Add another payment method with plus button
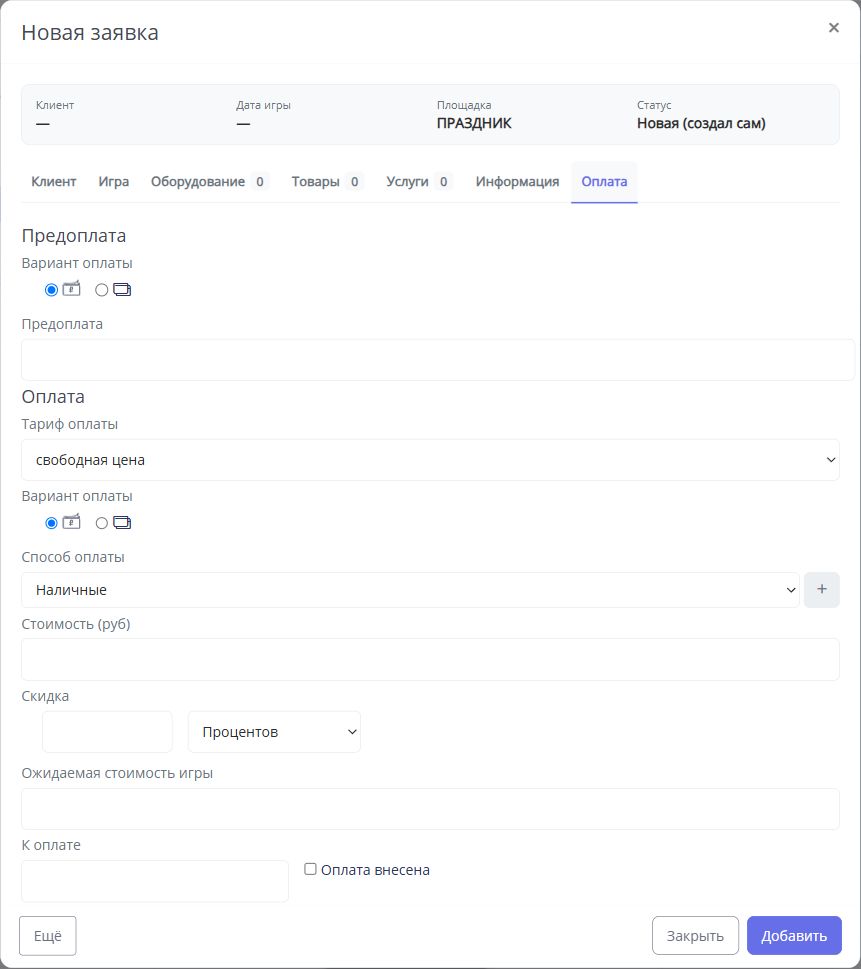This screenshot has width=861, height=969. [x=821, y=590]
